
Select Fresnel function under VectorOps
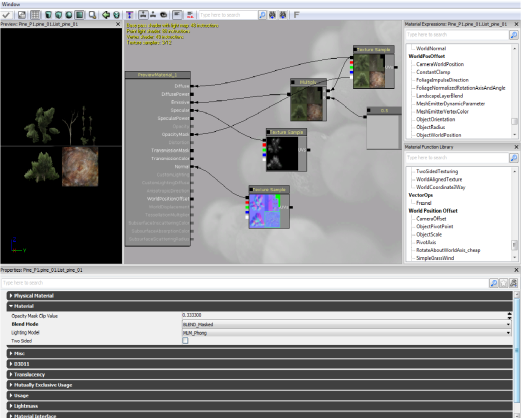423,203
